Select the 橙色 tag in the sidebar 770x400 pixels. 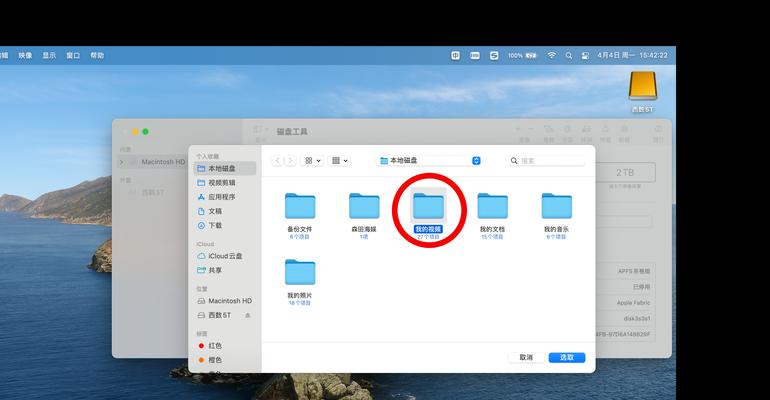210,360
